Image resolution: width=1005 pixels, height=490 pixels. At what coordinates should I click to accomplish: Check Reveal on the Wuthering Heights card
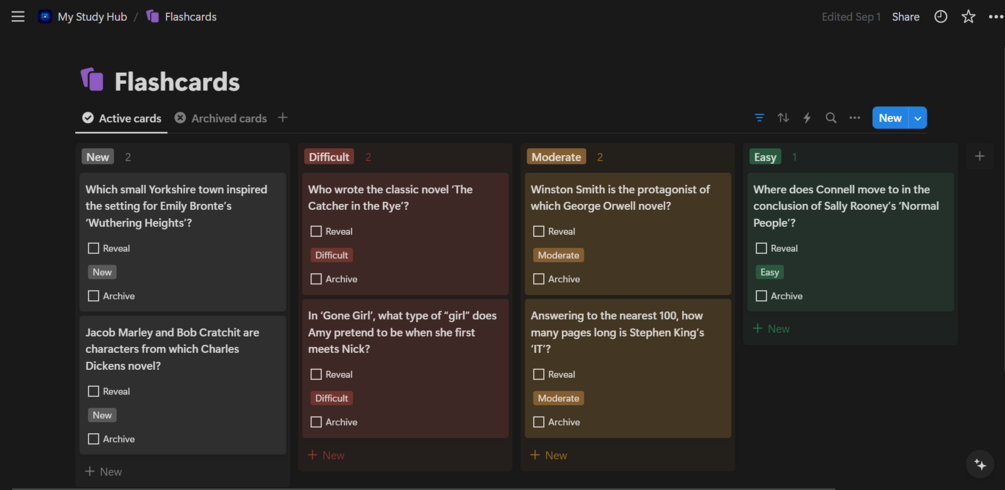(93, 248)
